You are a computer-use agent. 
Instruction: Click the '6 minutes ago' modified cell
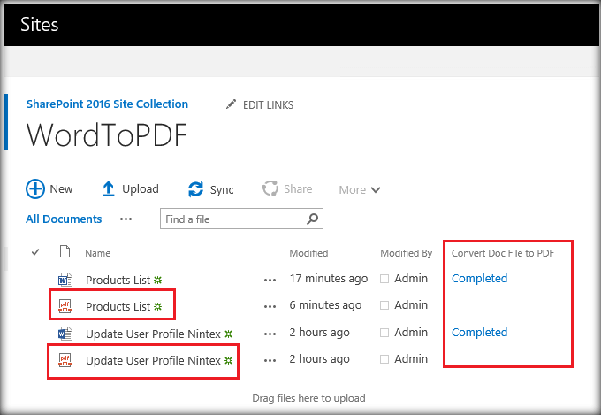coord(325,305)
